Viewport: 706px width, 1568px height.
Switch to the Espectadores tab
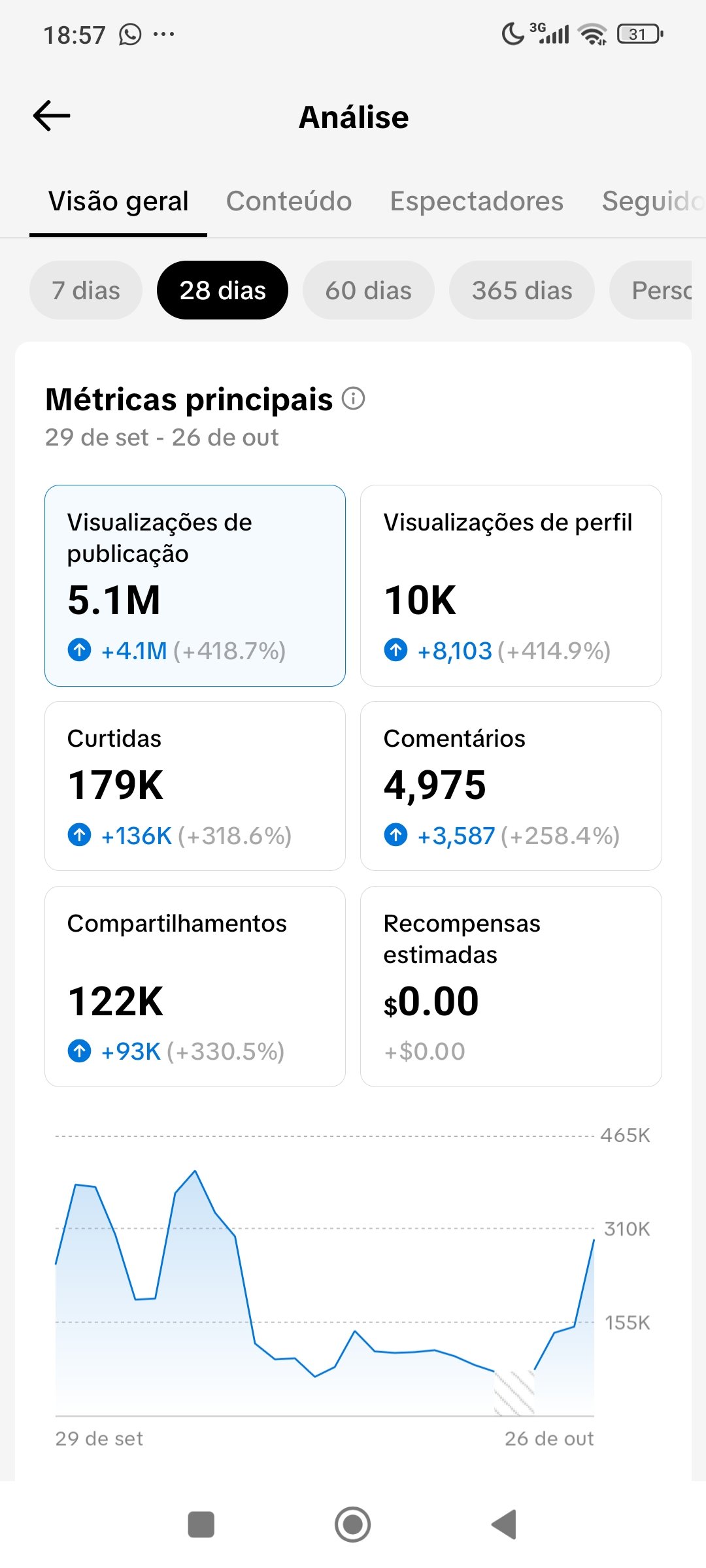click(x=477, y=201)
